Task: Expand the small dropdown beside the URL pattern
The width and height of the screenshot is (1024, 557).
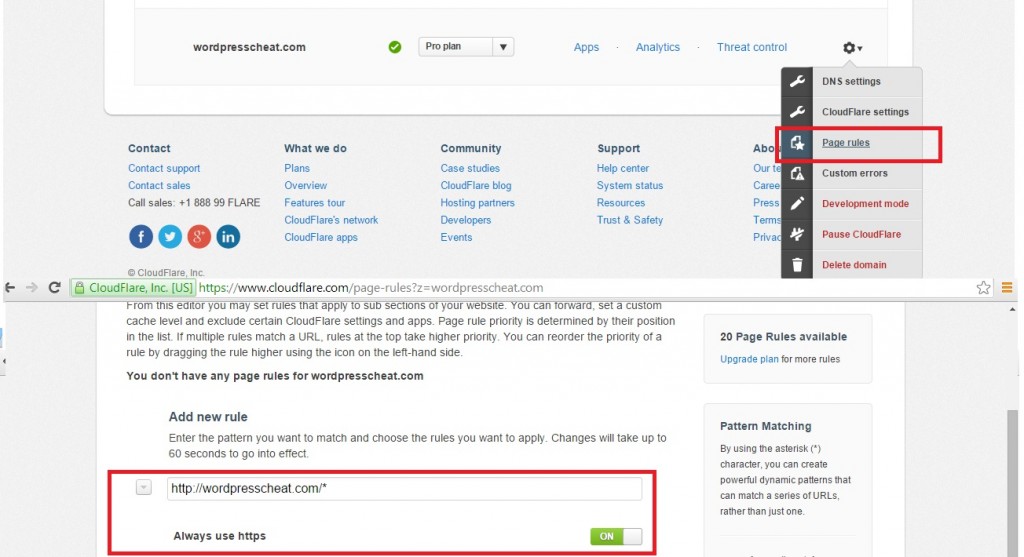Action: click(x=144, y=488)
